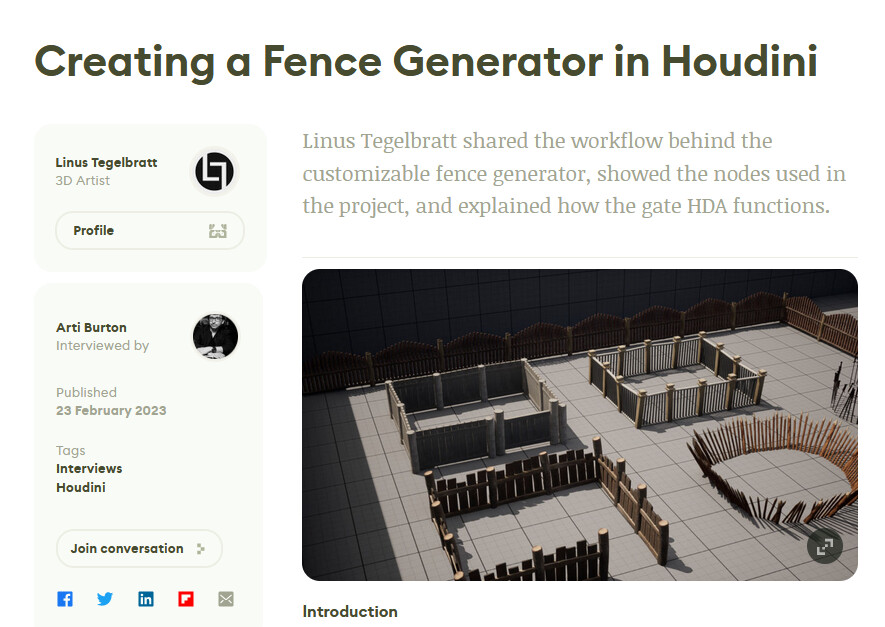Open Linus Tegelbratt's Profile button

150,230
